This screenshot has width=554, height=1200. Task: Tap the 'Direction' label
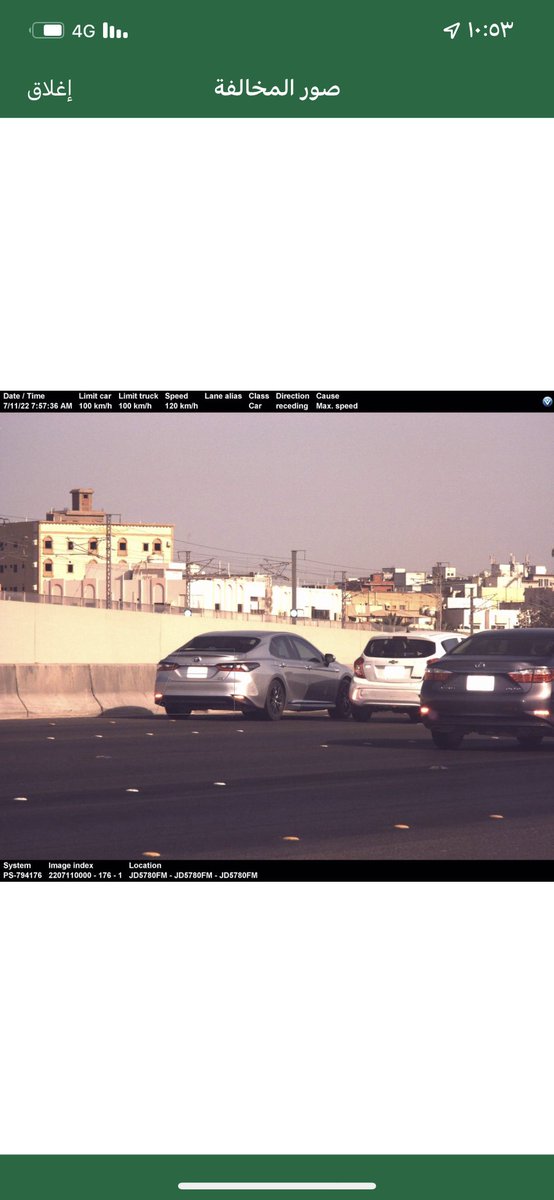coord(293,396)
